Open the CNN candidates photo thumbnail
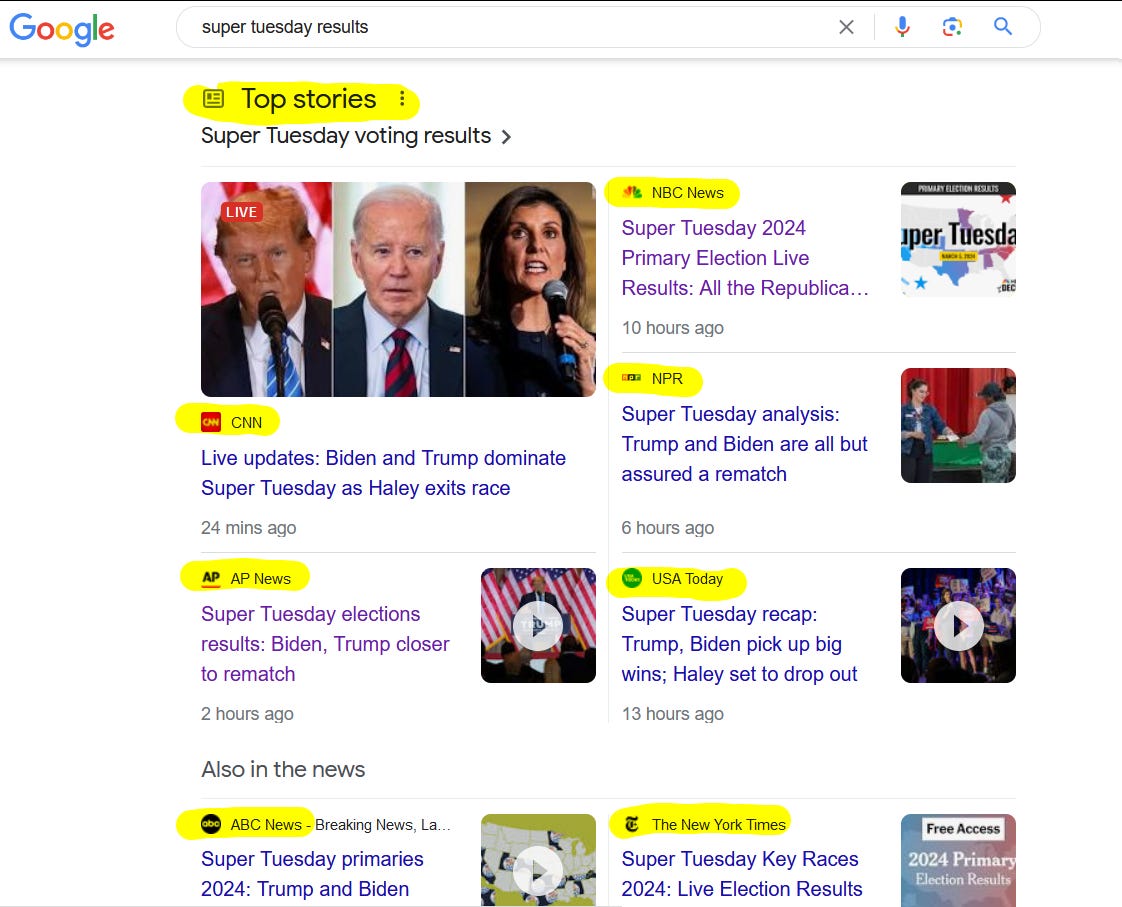The width and height of the screenshot is (1122, 907). (x=398, y=289)
